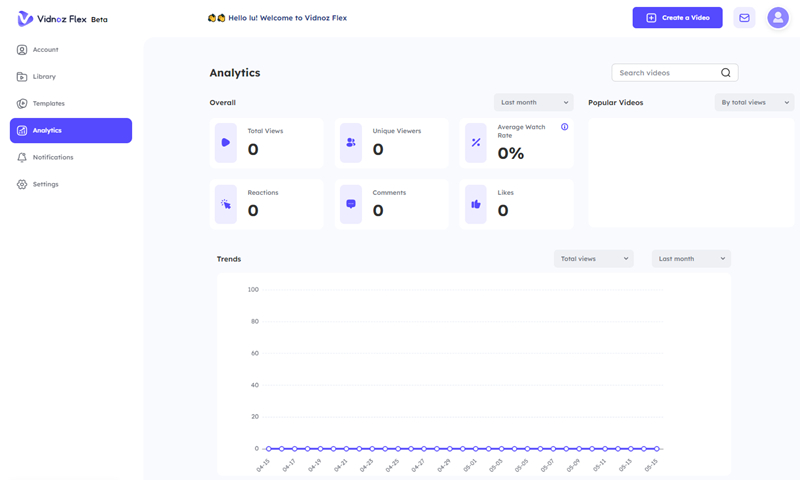Image resolution: width=800 pixels, height=480 pixels.
Task: Click the plus icon in Create a Video
Action: (x=651, y=18)
